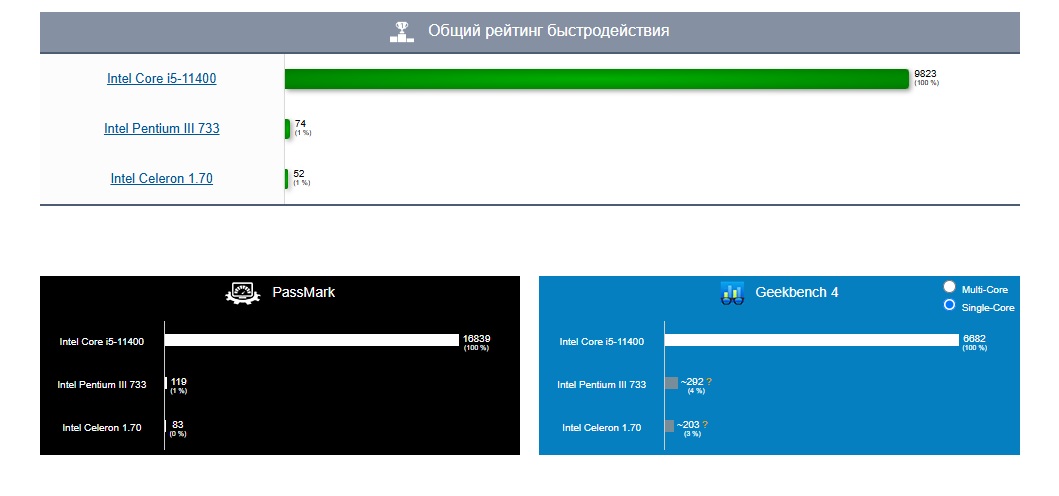Viewport: 1059px width, 496px height.
Task: Click the Geekbench score ~203
Action: [688, 424]
